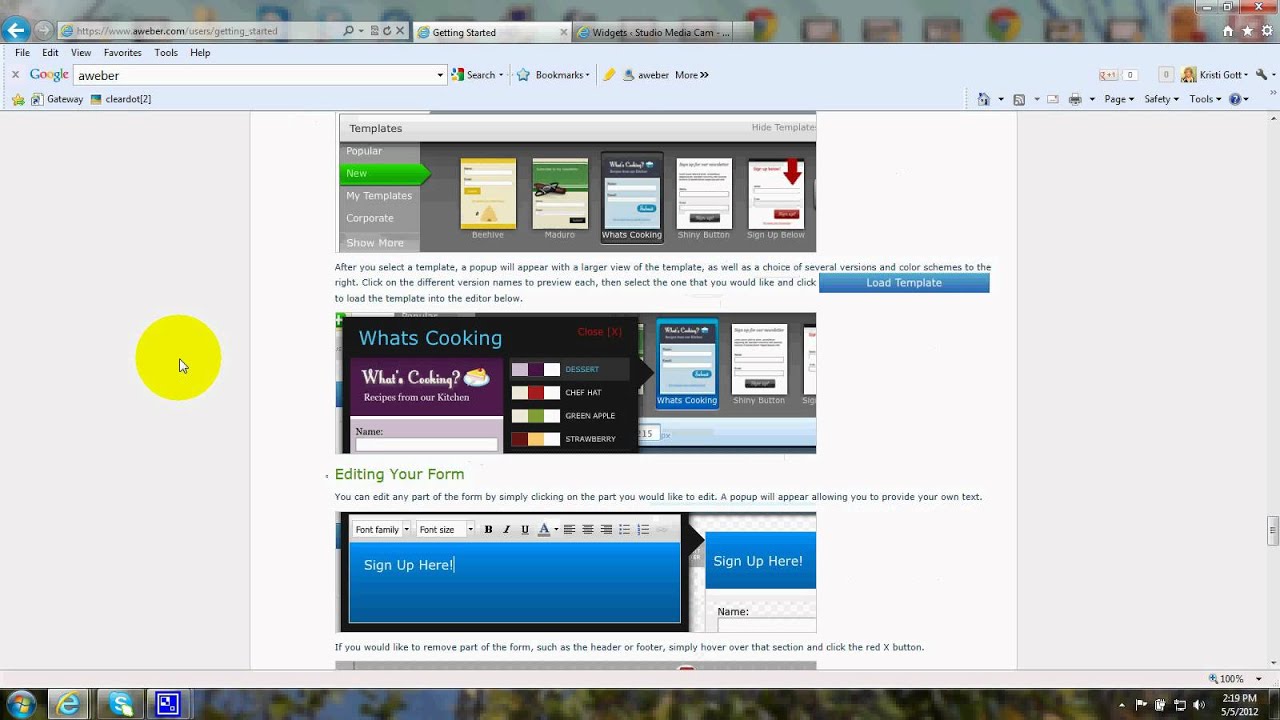The height and width of the screenshot is (720, 1280).
Task: Close the Google Toolbar with its X
Action: coord(15,75)
